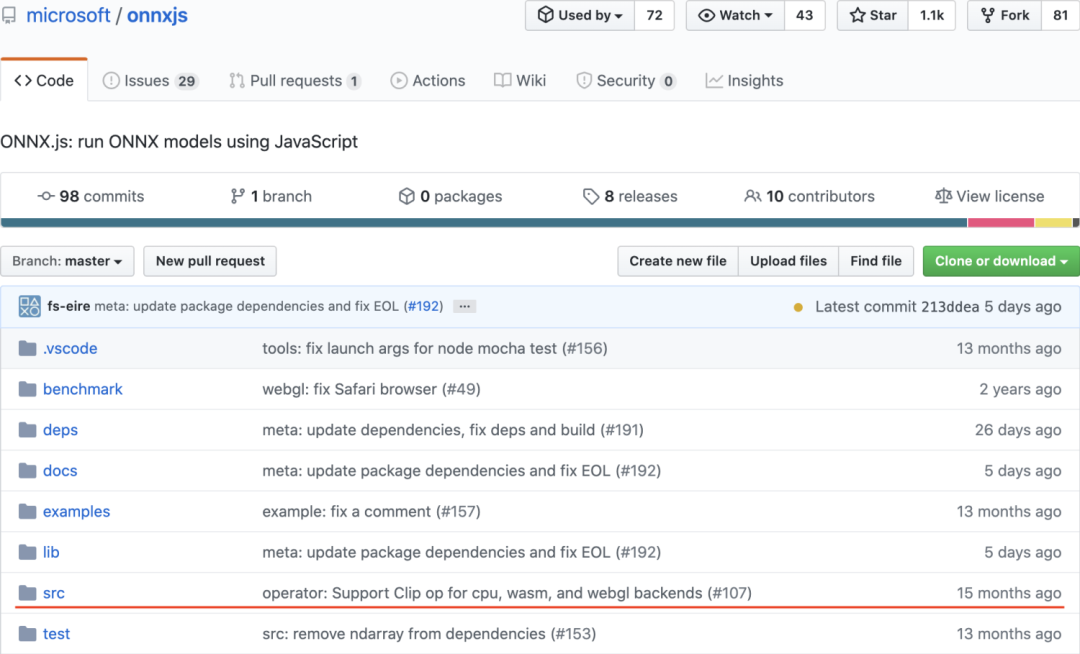Star the repository
This screenshot has width=1080, height=654.
point(873,15)
